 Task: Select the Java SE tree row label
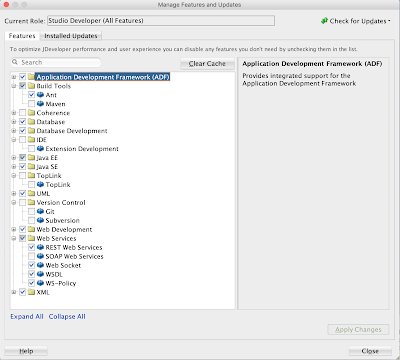click(x=47, y=167)
